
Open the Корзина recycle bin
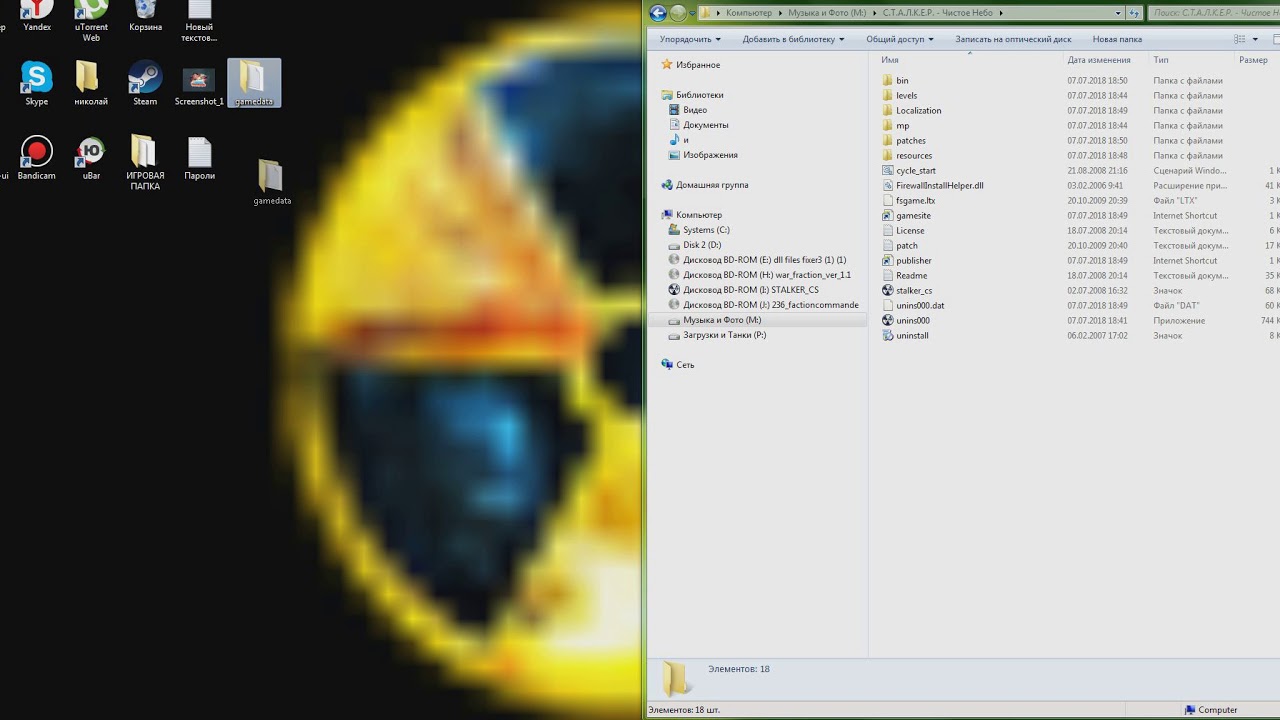pos(145,15)
